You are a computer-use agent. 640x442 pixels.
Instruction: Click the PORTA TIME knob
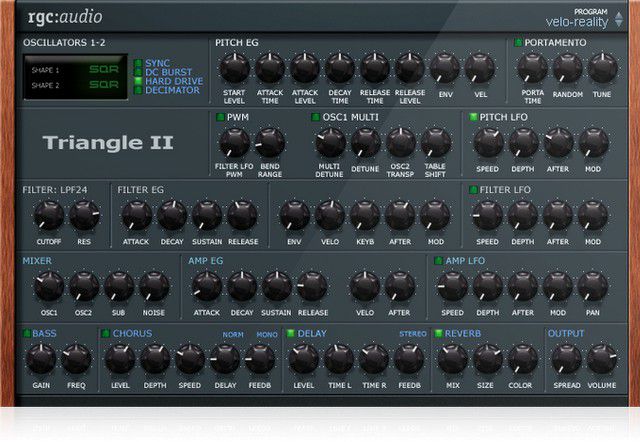click(533, 68)
